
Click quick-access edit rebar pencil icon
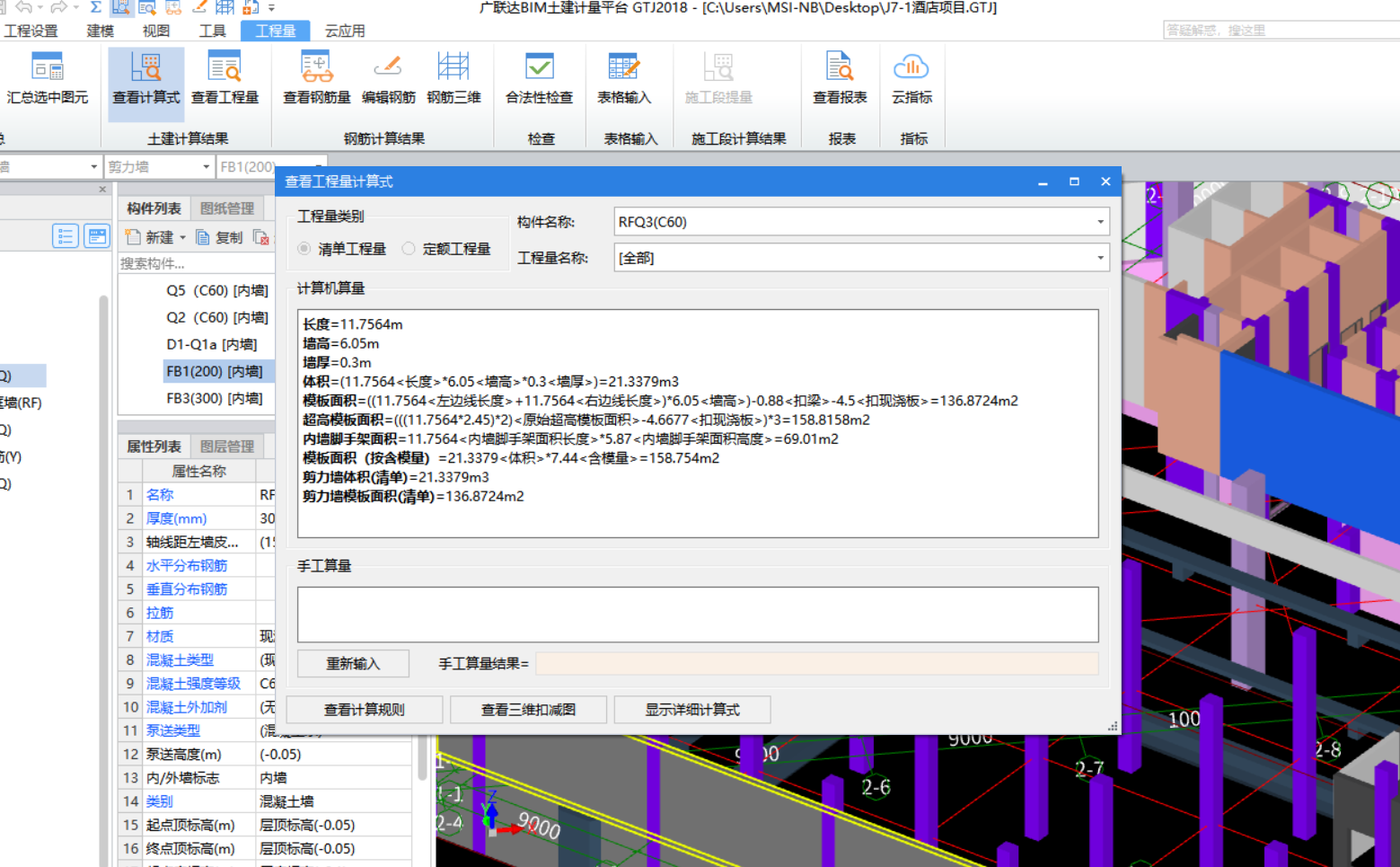(x=199, y=7)
